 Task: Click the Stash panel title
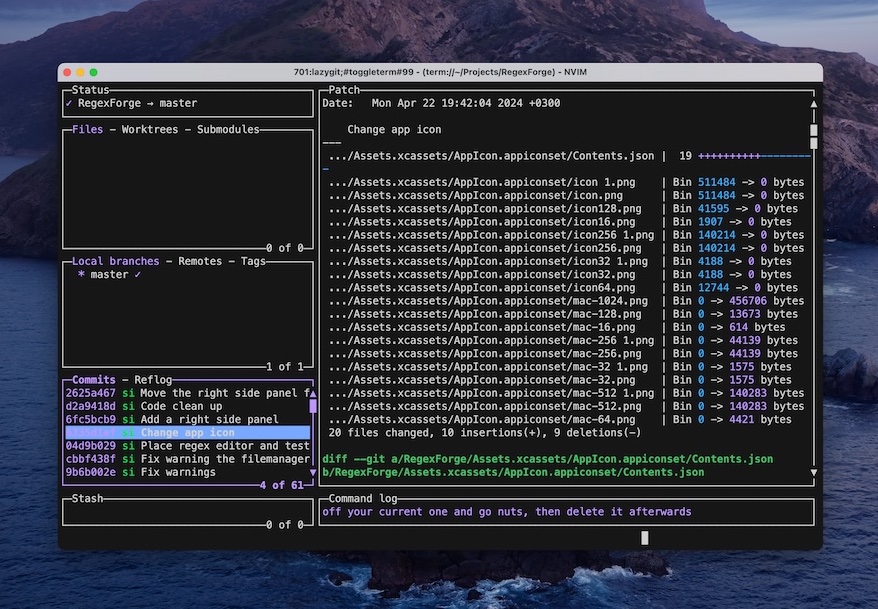click(x=87, y=499)
